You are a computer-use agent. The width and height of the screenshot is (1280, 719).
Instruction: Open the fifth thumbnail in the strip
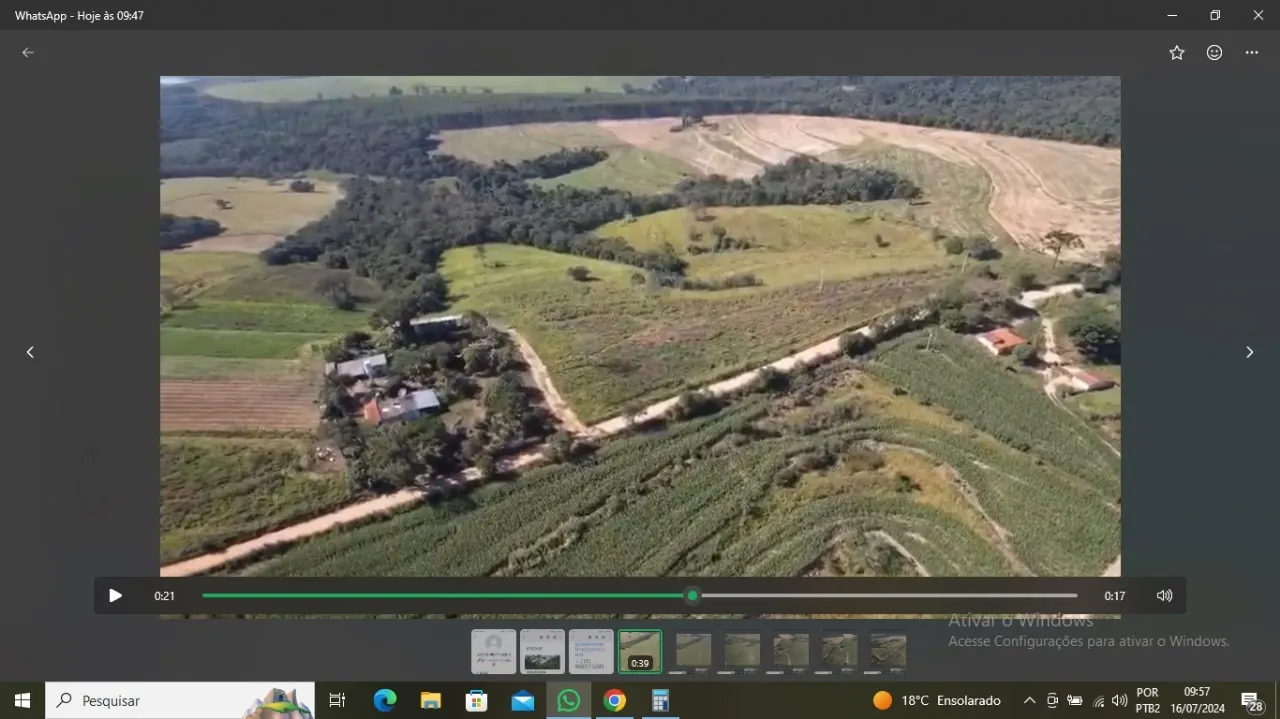[693, 651]
